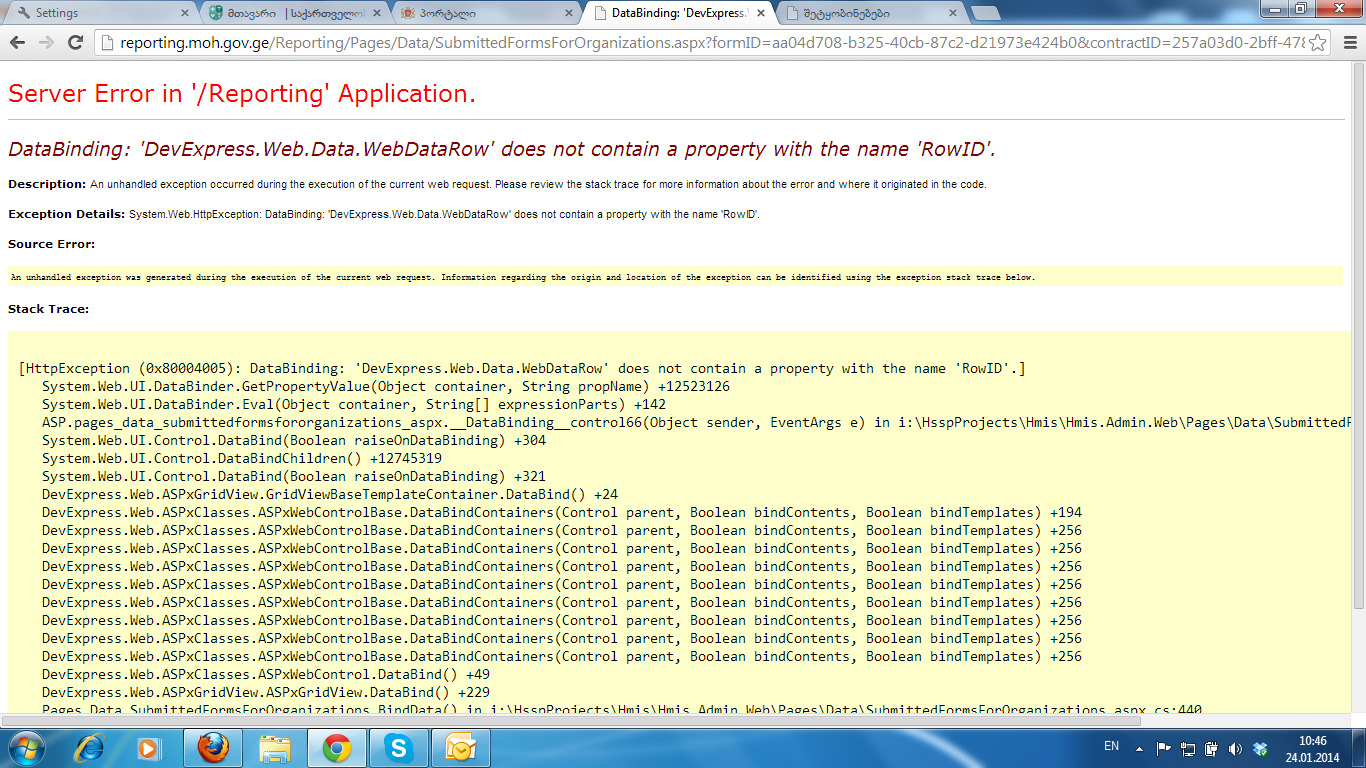This screenshot has width=1366, height=768.
Task: Open the EN language selector
Action: 1111,746
